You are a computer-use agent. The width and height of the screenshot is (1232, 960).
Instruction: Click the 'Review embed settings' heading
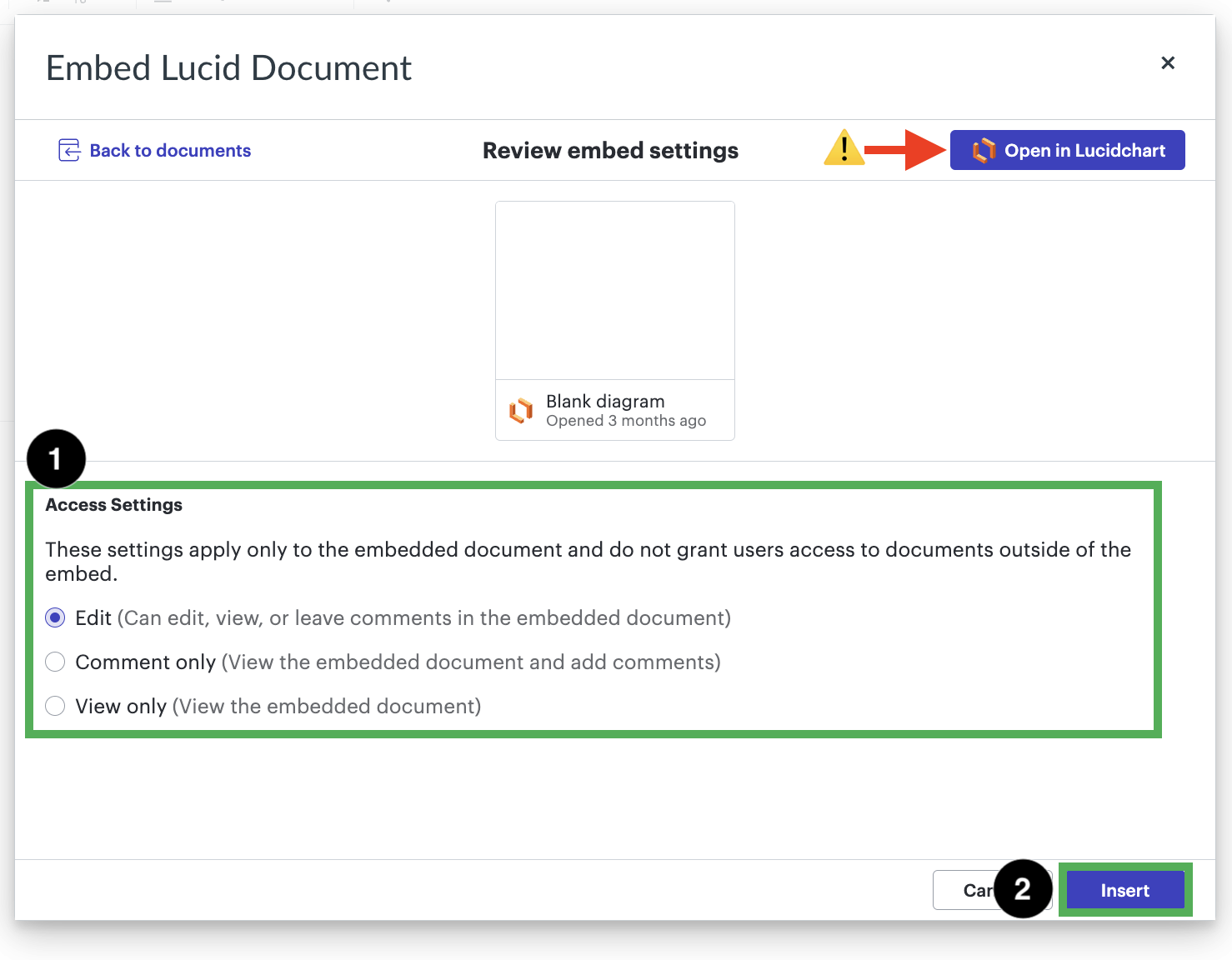click(x=610, y=150)
